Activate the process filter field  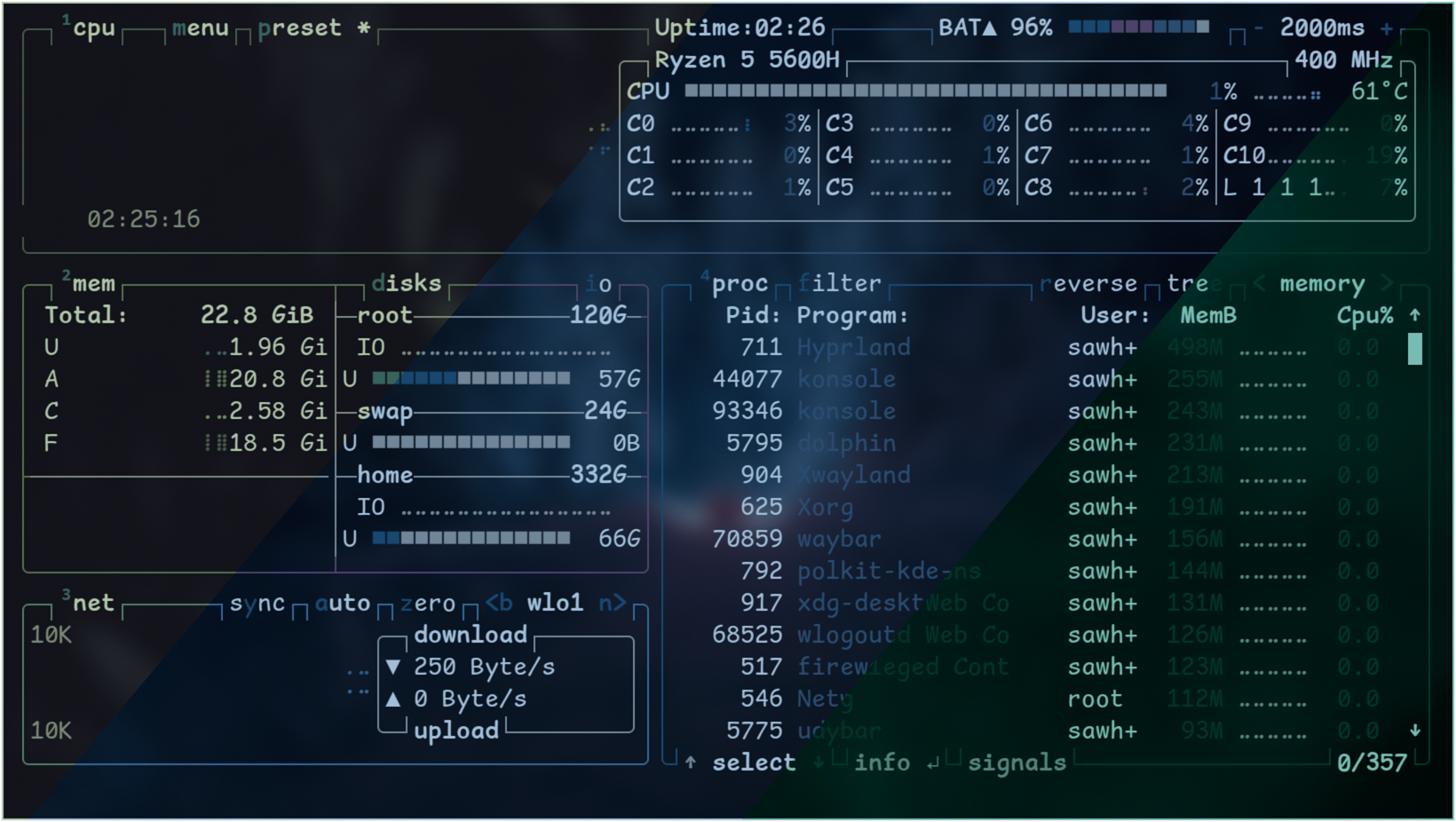(x=840, y=283)
